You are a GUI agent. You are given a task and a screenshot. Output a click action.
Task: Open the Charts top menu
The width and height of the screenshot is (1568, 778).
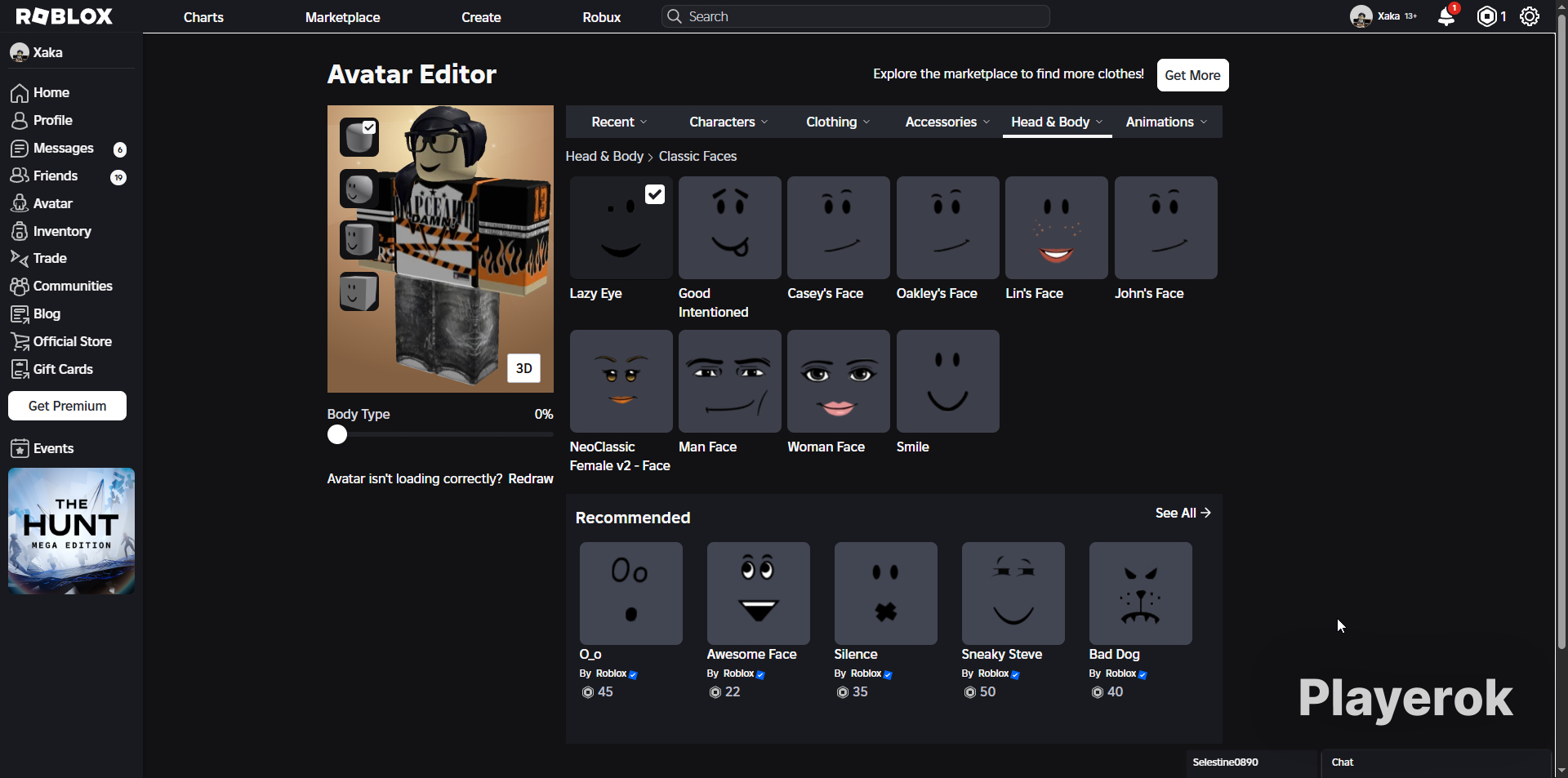coord(203,17)
